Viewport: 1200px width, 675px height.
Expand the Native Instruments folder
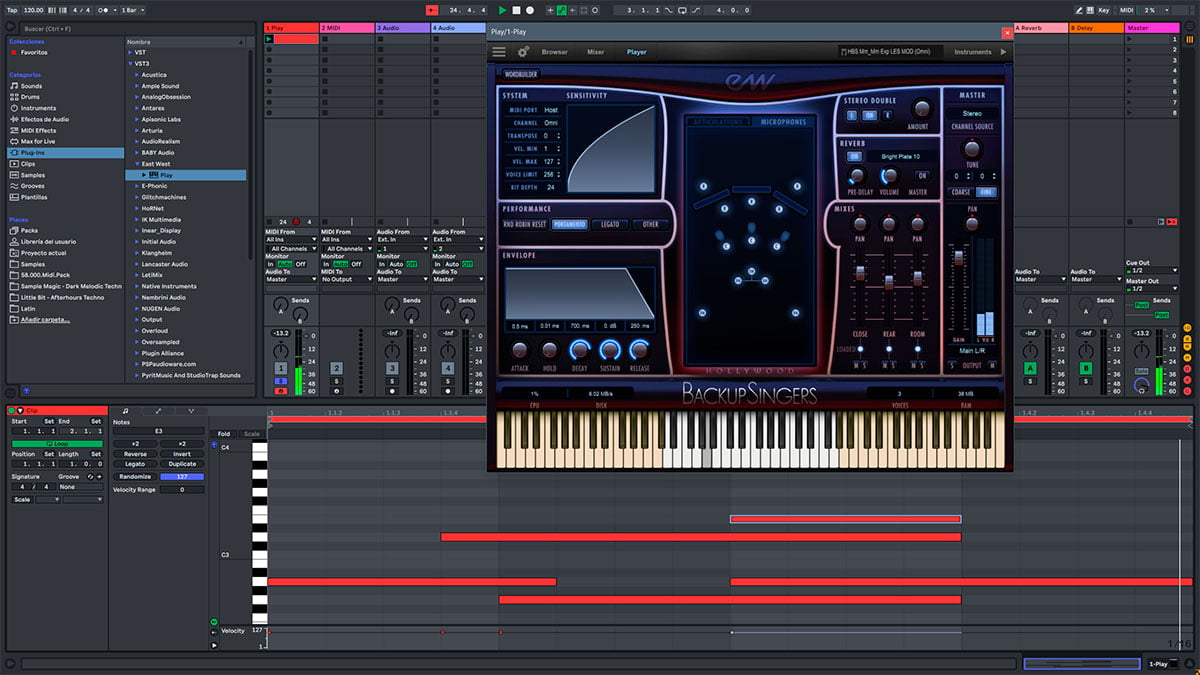136,286
